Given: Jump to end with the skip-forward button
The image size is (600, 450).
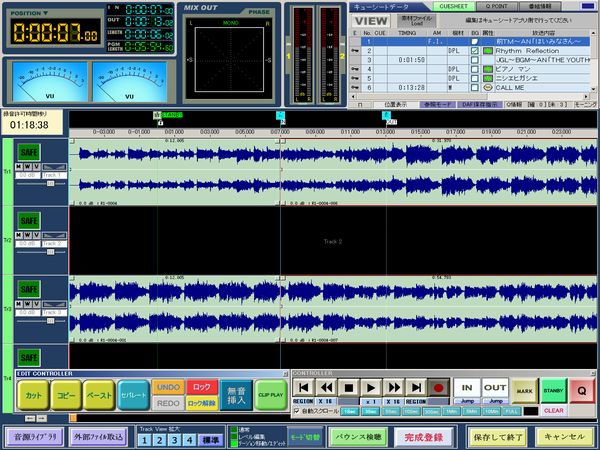Looking at the screenshot, I should point(414,387).
